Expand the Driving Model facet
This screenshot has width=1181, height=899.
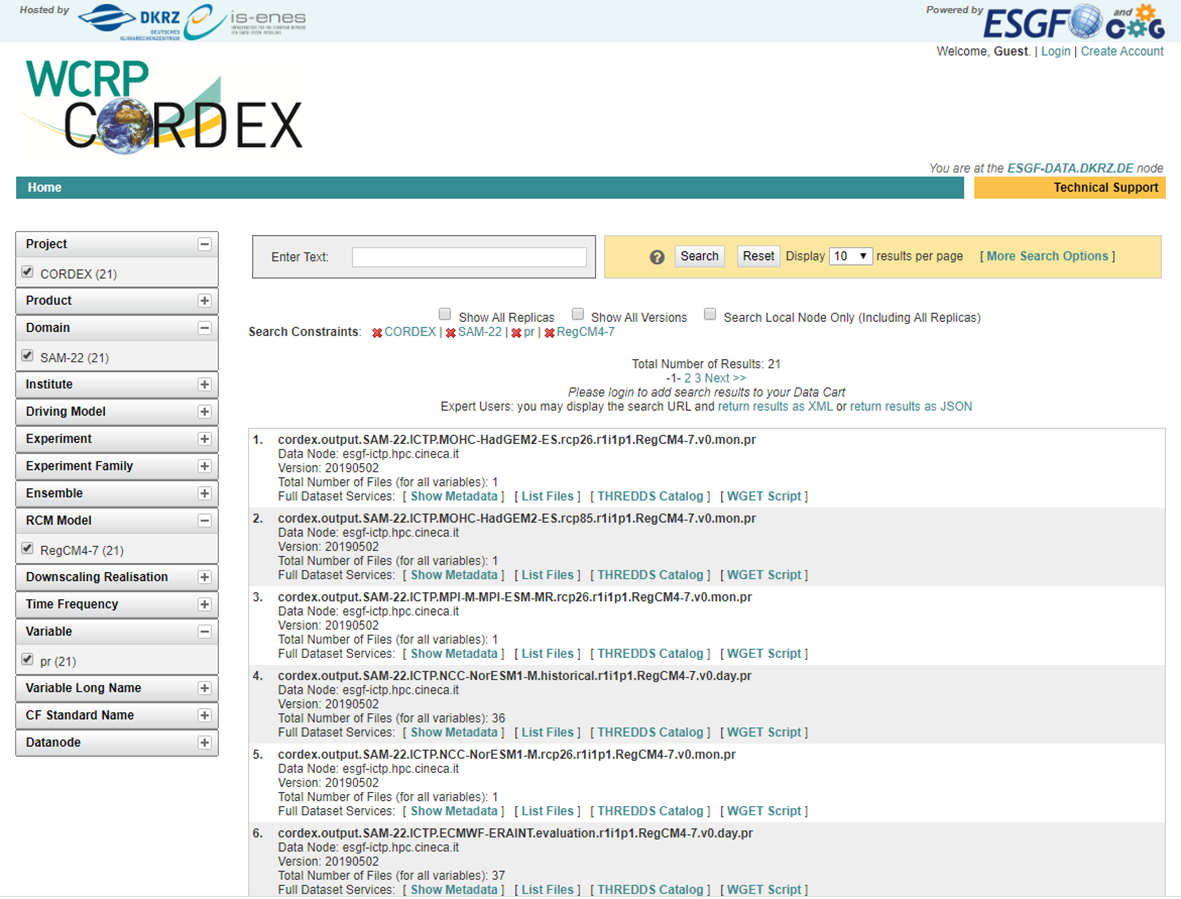point(204,411)
